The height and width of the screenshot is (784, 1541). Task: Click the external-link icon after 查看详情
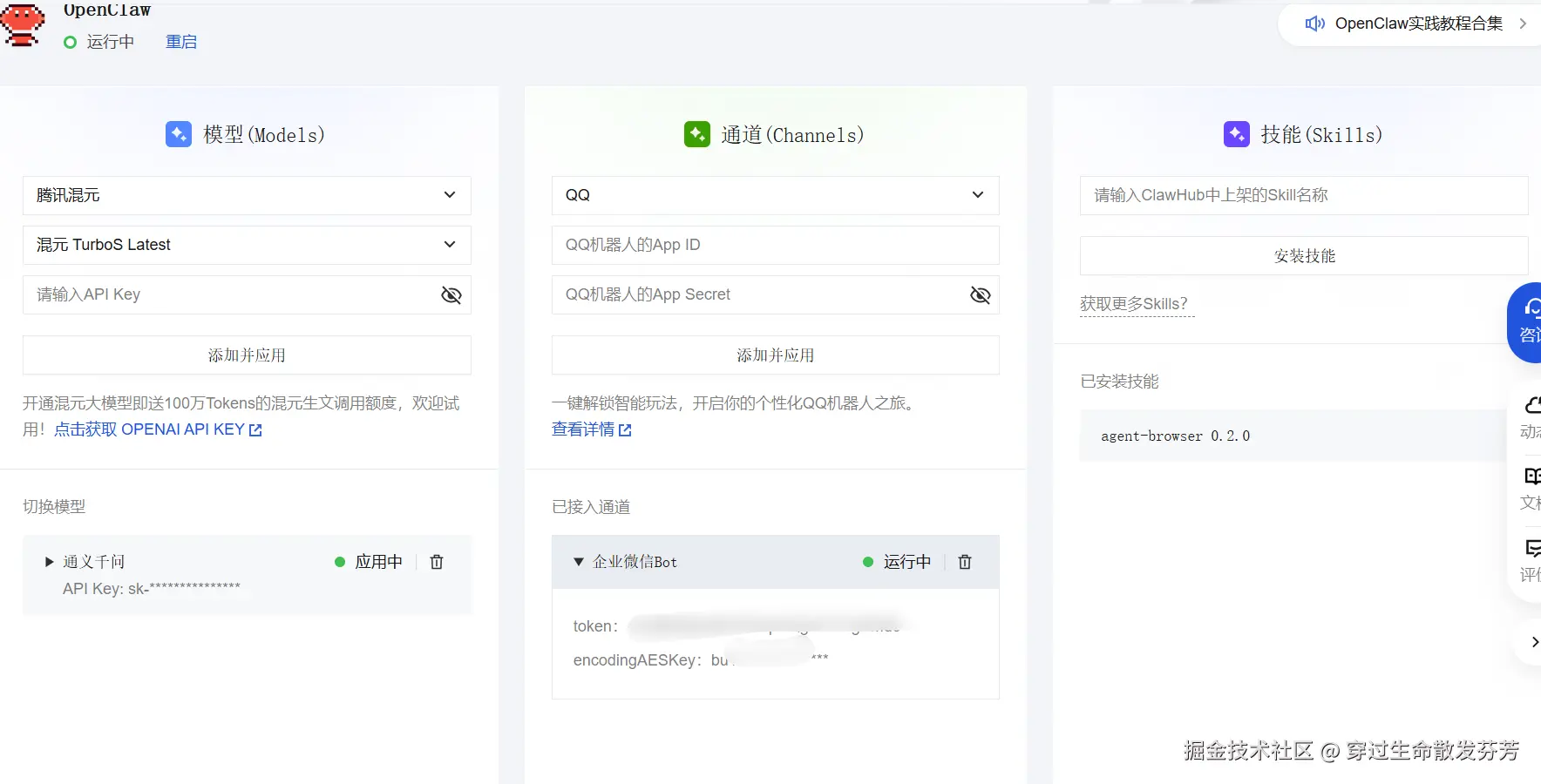[x=625, y=429]
